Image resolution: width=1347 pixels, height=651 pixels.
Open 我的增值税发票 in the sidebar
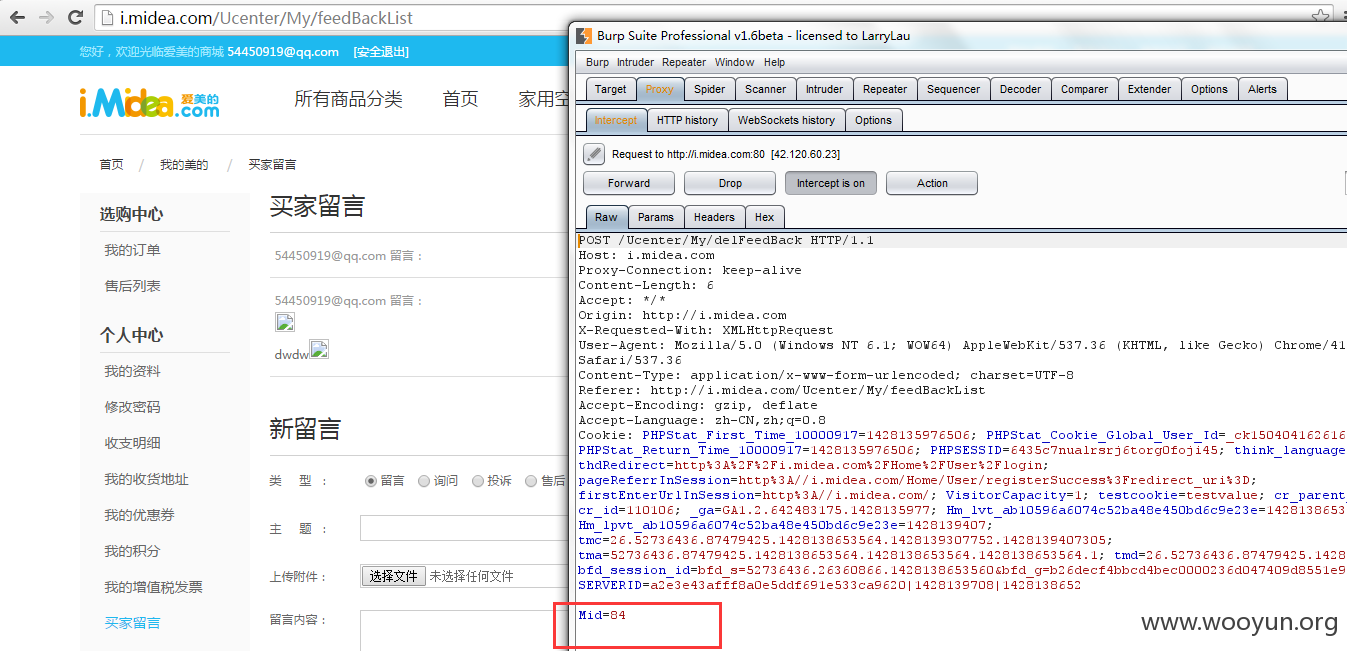tap(153, 587)
